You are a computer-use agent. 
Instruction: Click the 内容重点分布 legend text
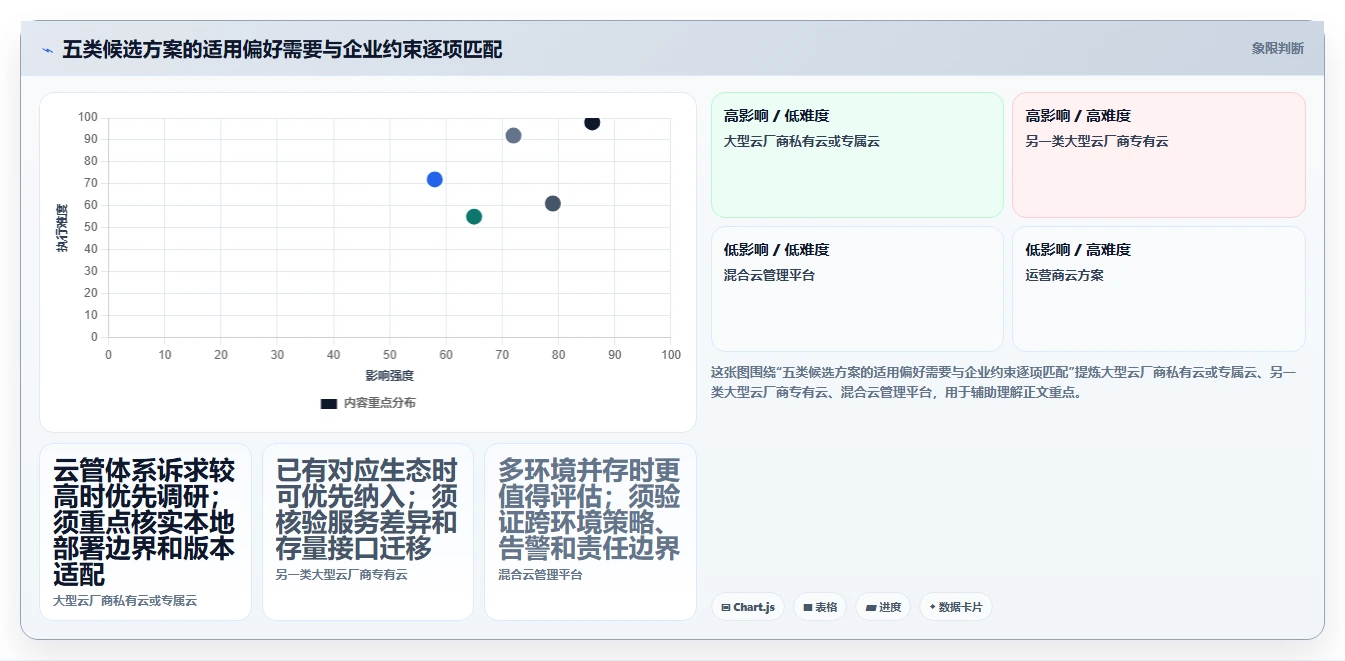380,403
